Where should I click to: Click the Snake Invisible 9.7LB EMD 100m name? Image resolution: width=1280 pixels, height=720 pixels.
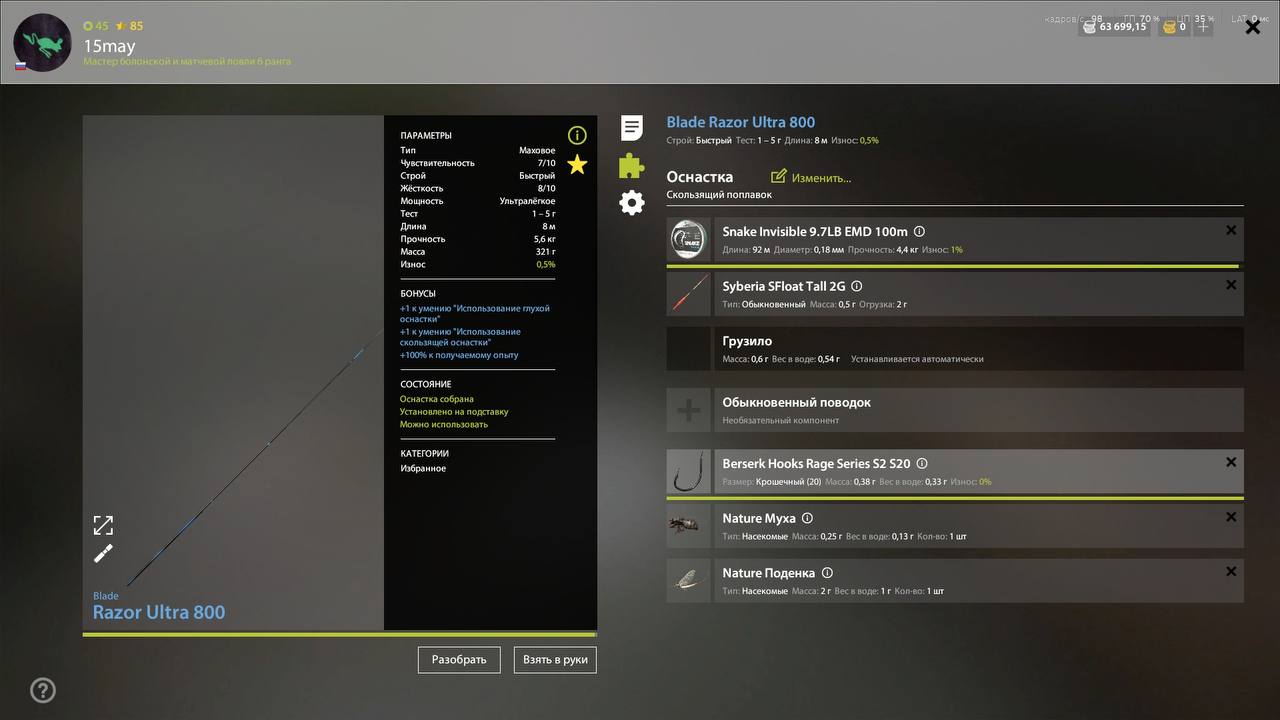815,231
